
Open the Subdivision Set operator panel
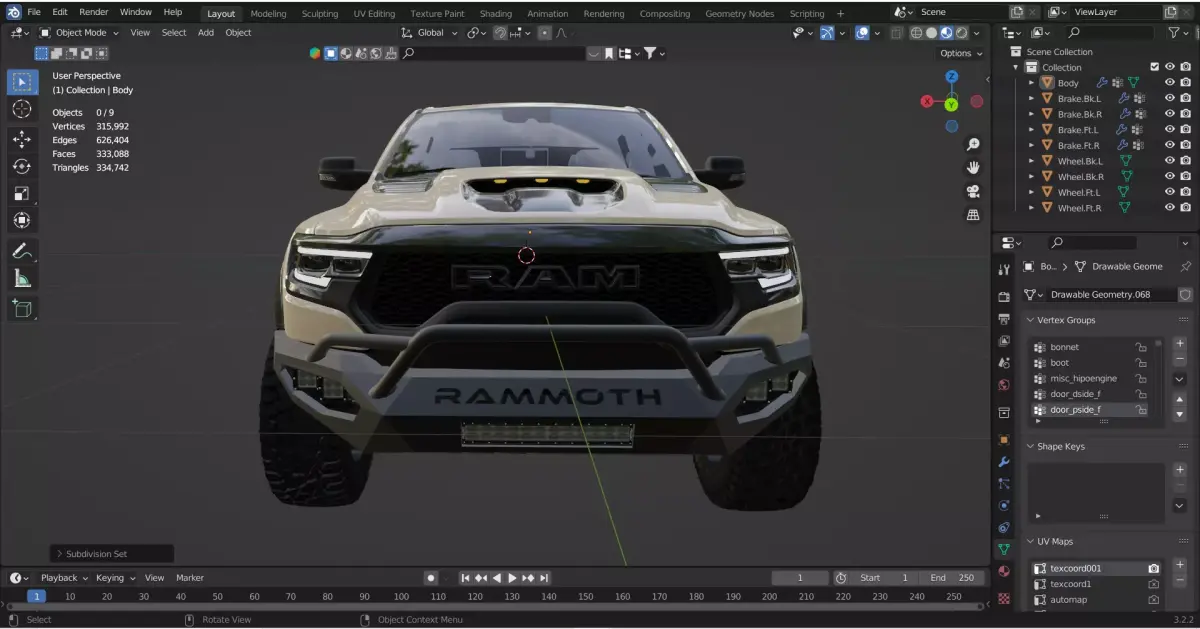pyautogui.click(x=112, y=553)
